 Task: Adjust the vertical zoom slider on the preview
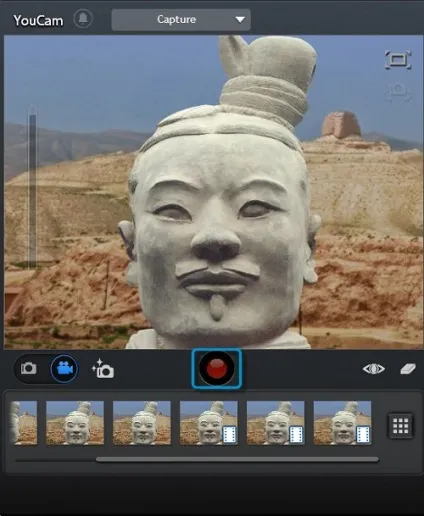(x=32, y=188)
